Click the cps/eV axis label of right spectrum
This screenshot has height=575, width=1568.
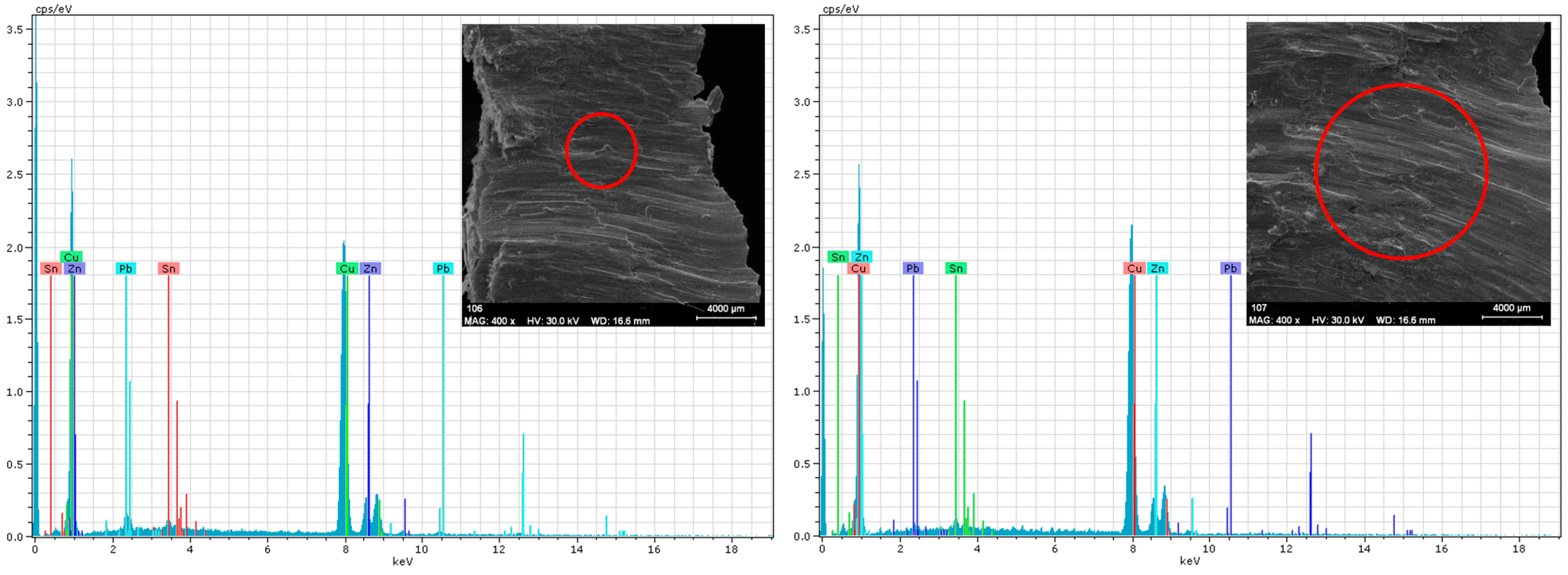click(x=841, y=8)
